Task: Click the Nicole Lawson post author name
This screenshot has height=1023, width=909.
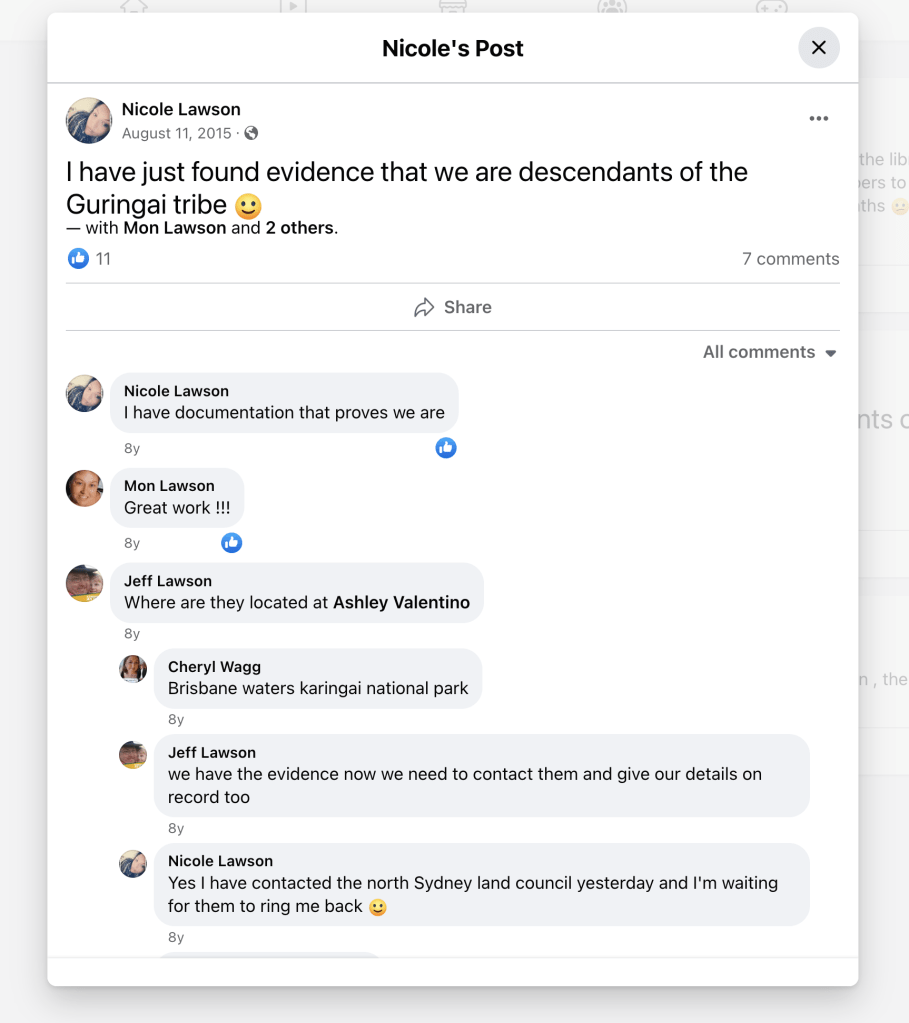Action: tap(181, 109)
